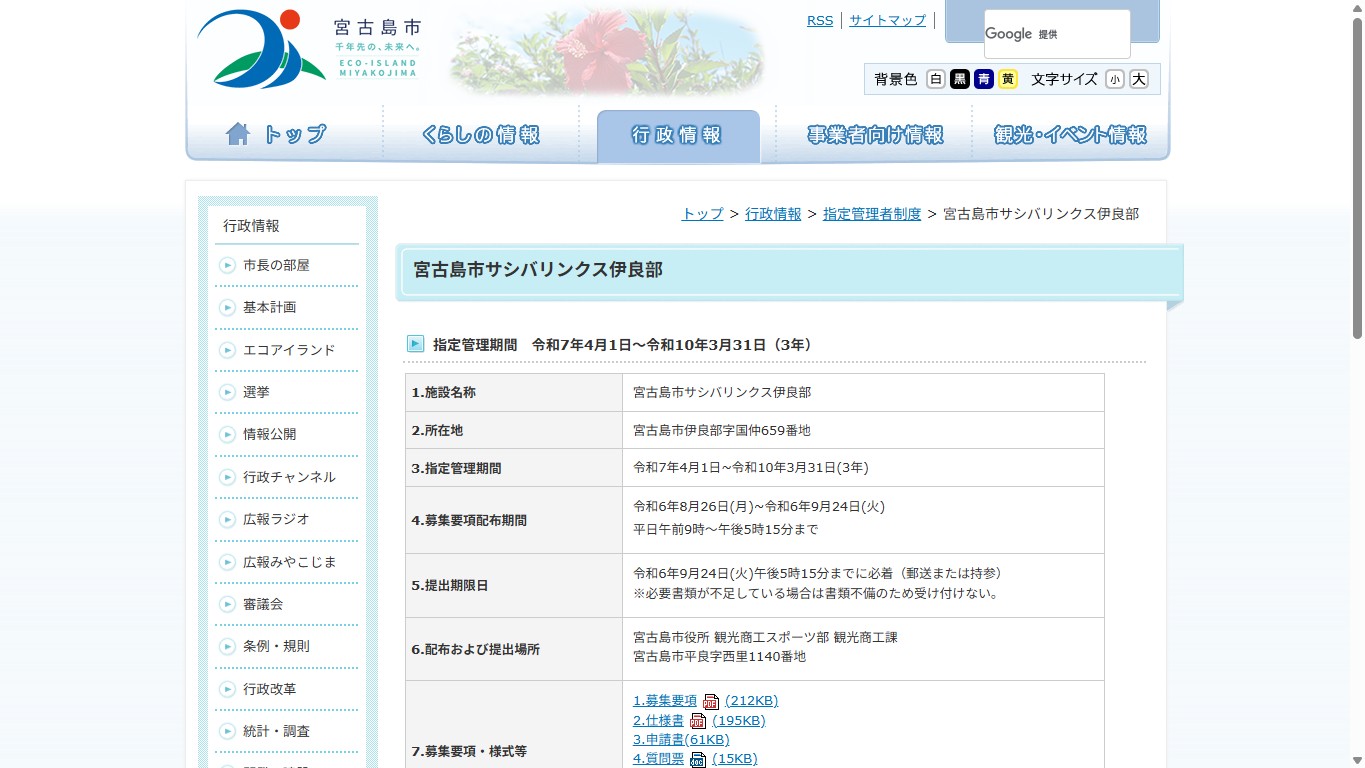1365x768 pixels.
Task: Click the hibiscus header banner image
Action: pyautogui.click(x=606, y=50)
